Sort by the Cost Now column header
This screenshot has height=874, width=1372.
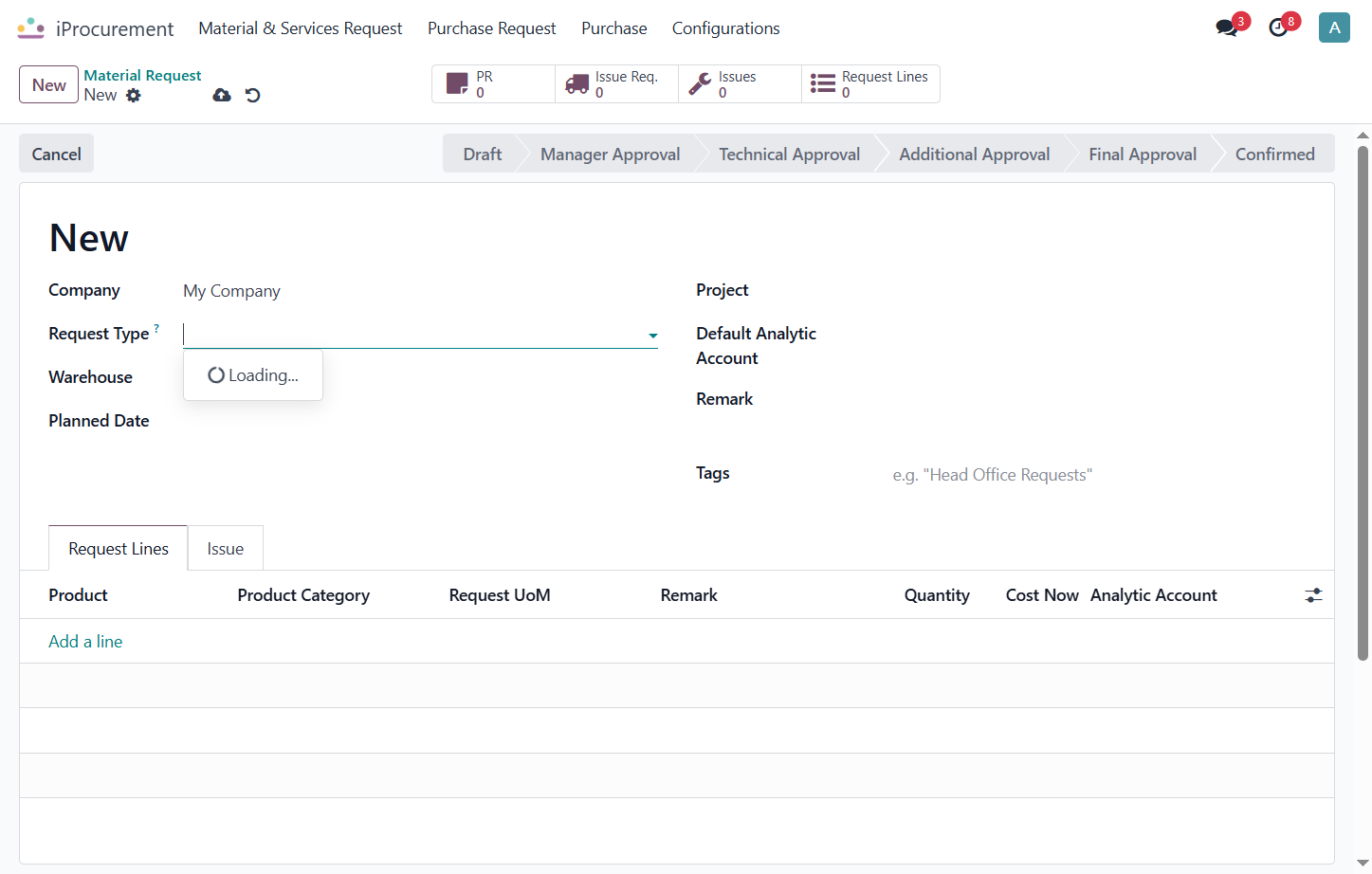click(x=1042, y=595)
